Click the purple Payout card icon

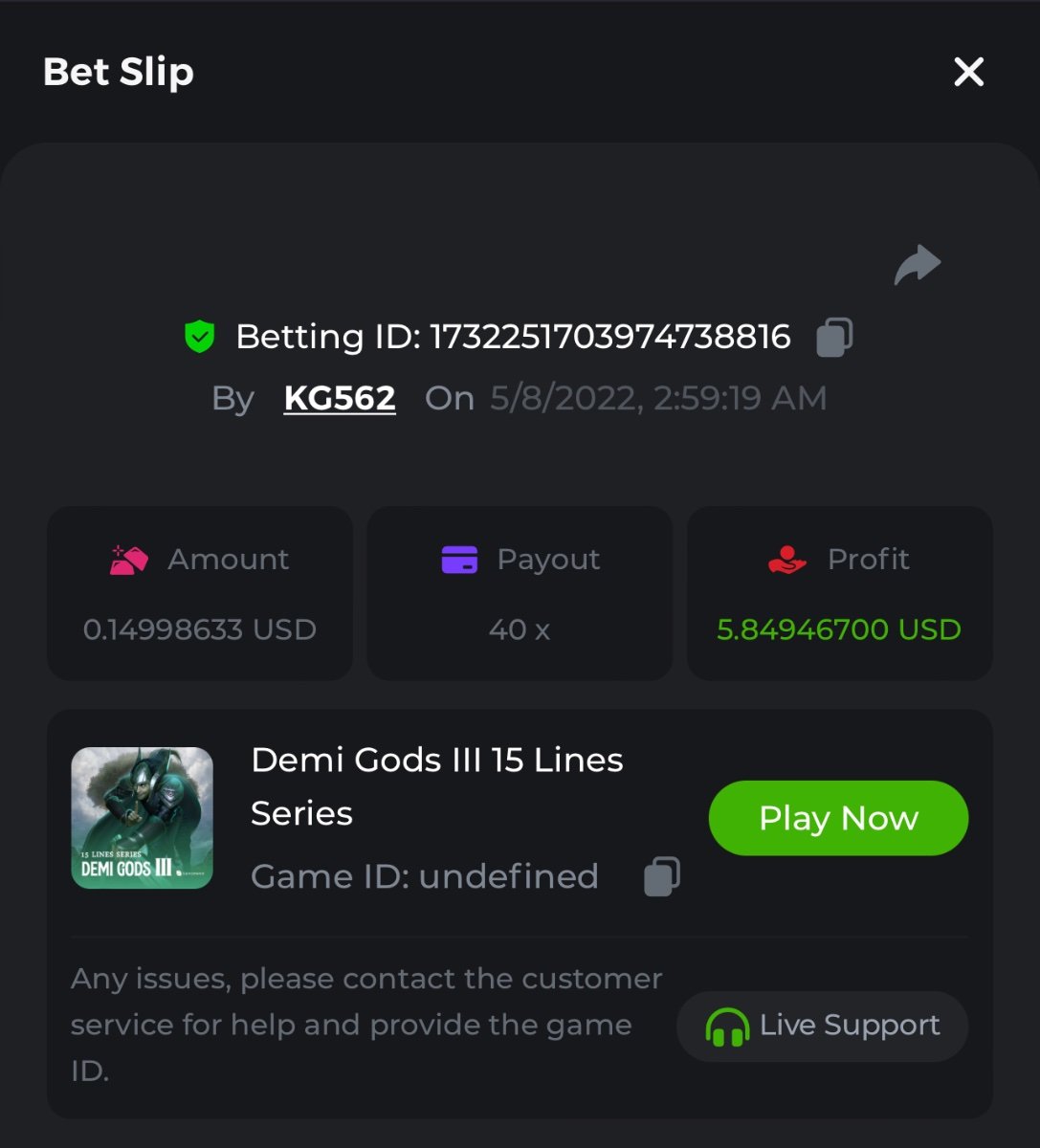459,560
